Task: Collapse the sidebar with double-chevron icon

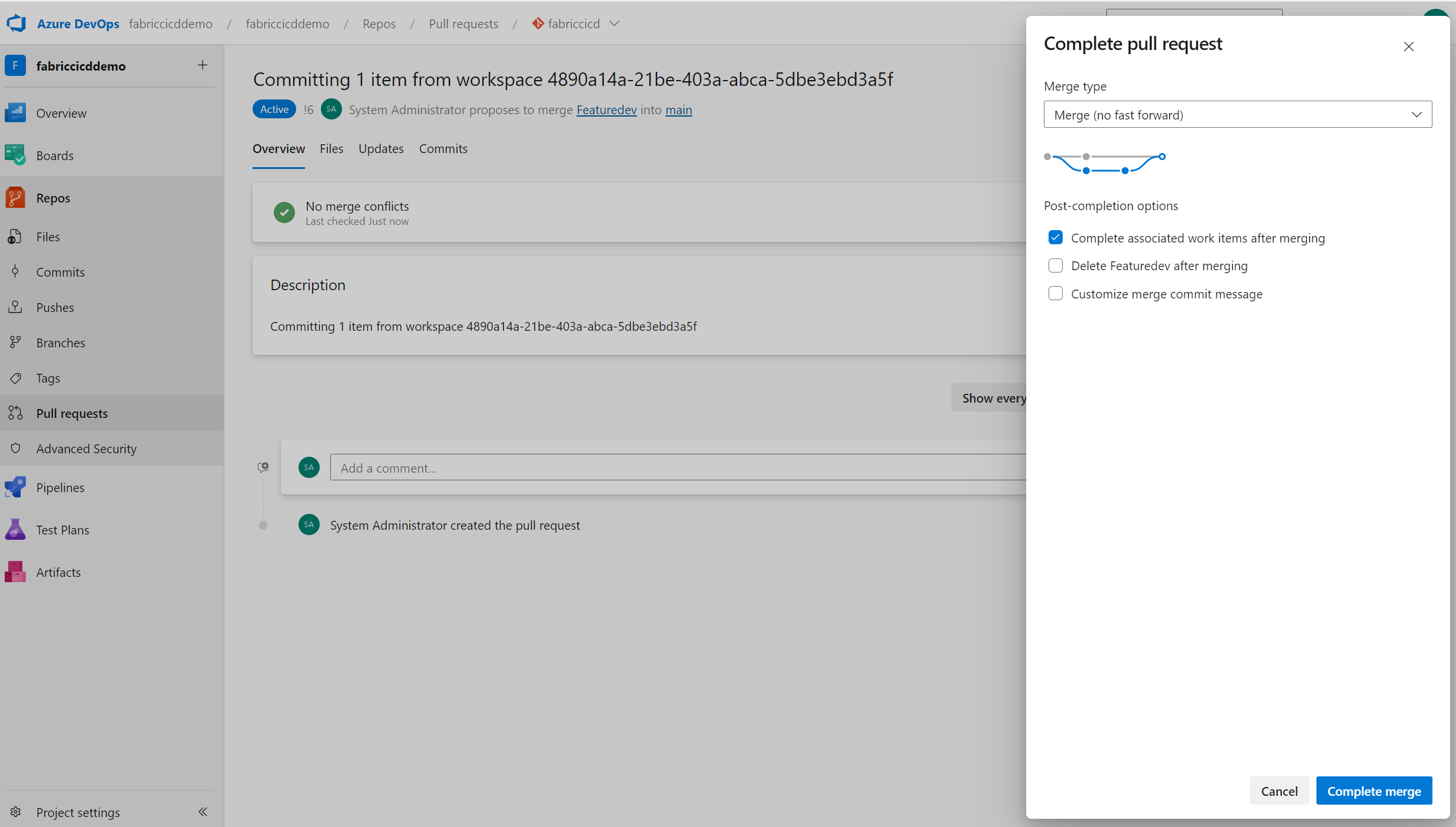Action: point(203,812)
